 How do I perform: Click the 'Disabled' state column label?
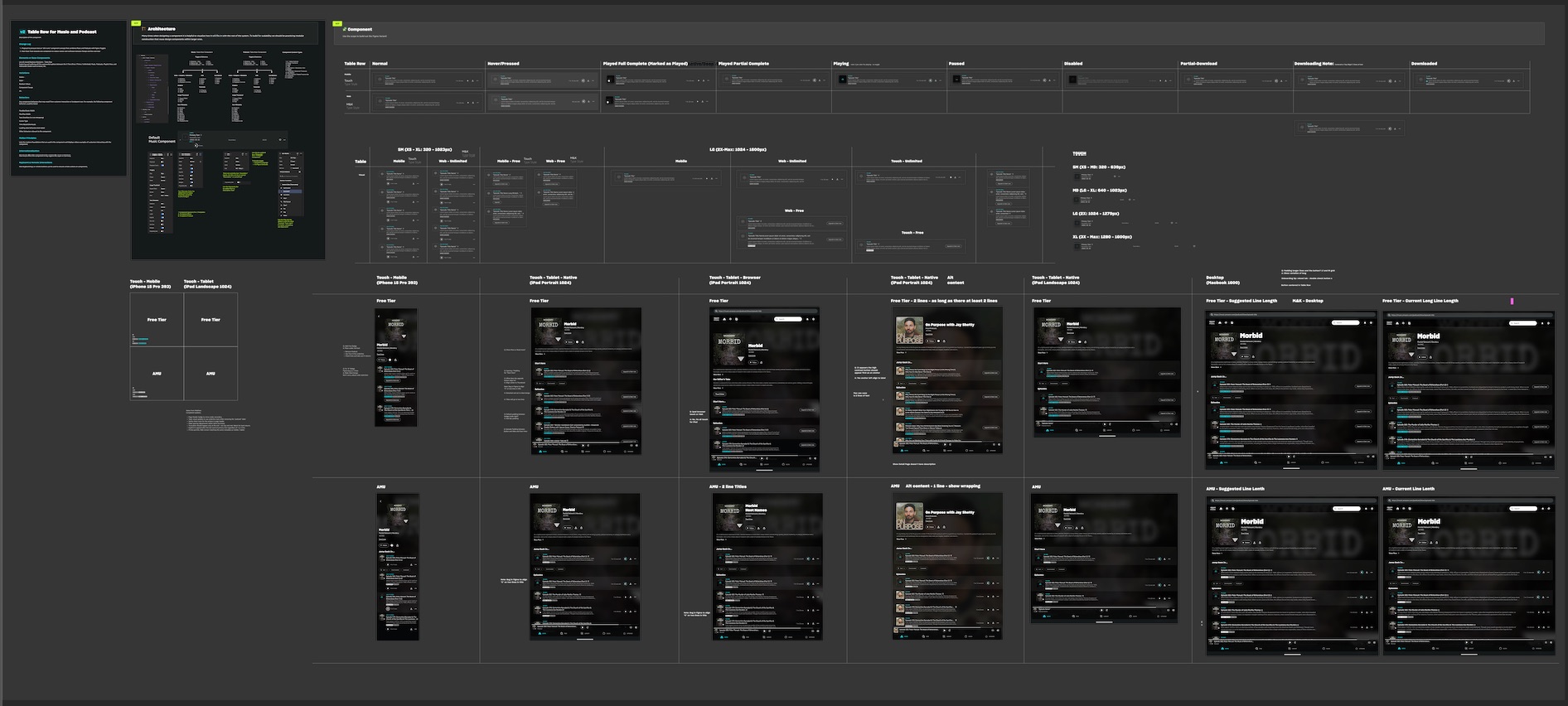point(1073,63)
